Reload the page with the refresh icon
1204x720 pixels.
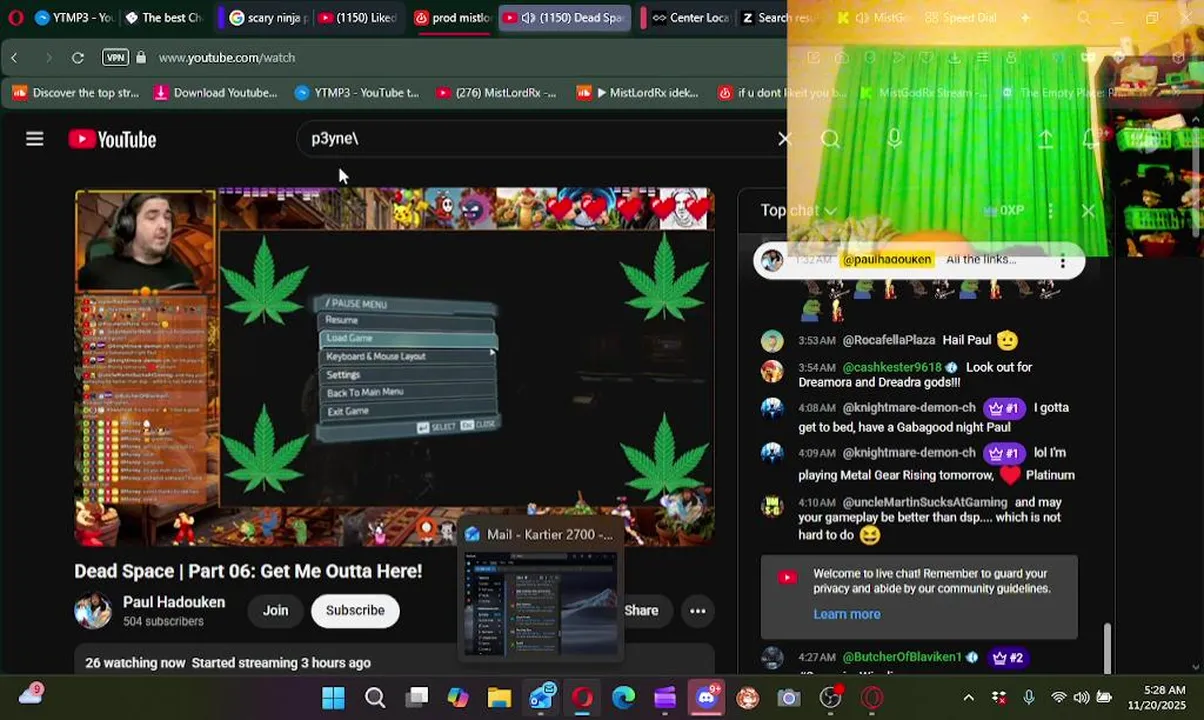(78, 58)
